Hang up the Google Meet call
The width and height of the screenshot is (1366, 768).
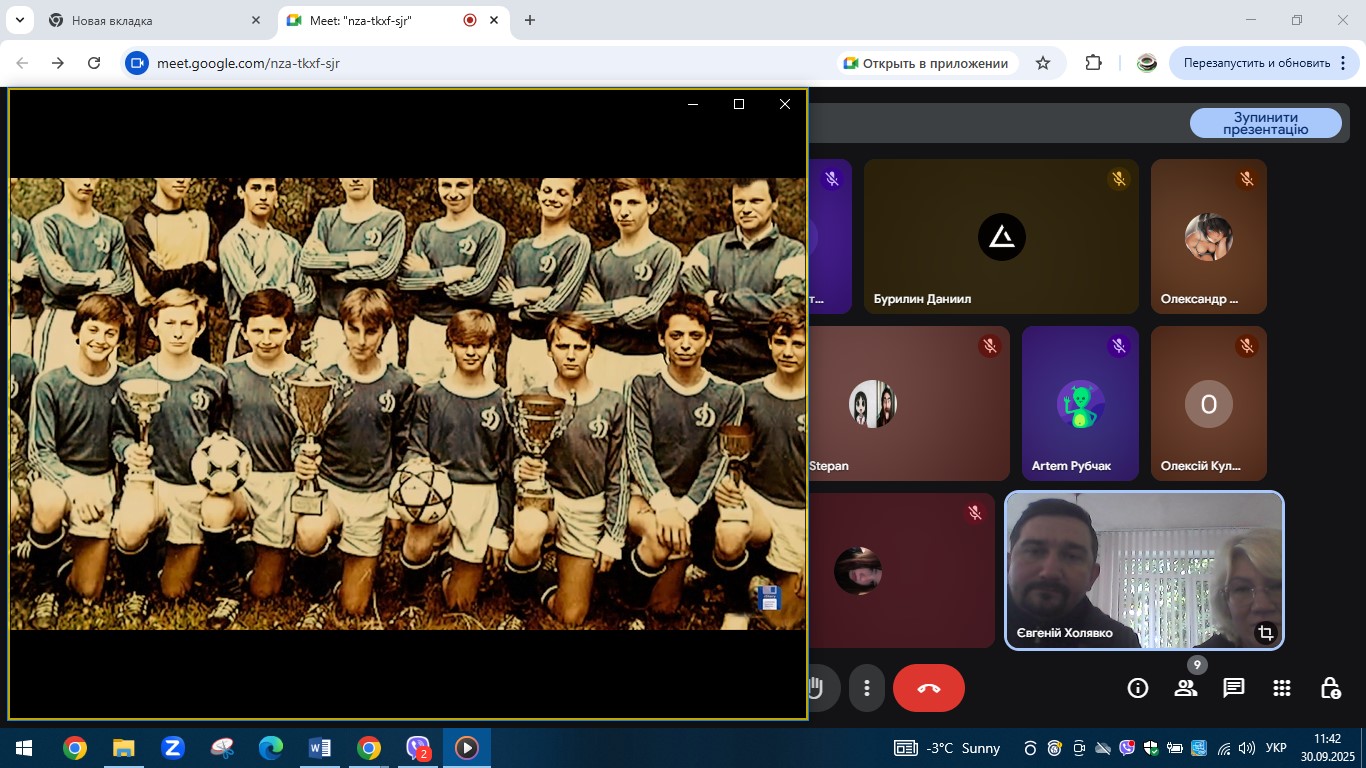[x=928, y=688]
